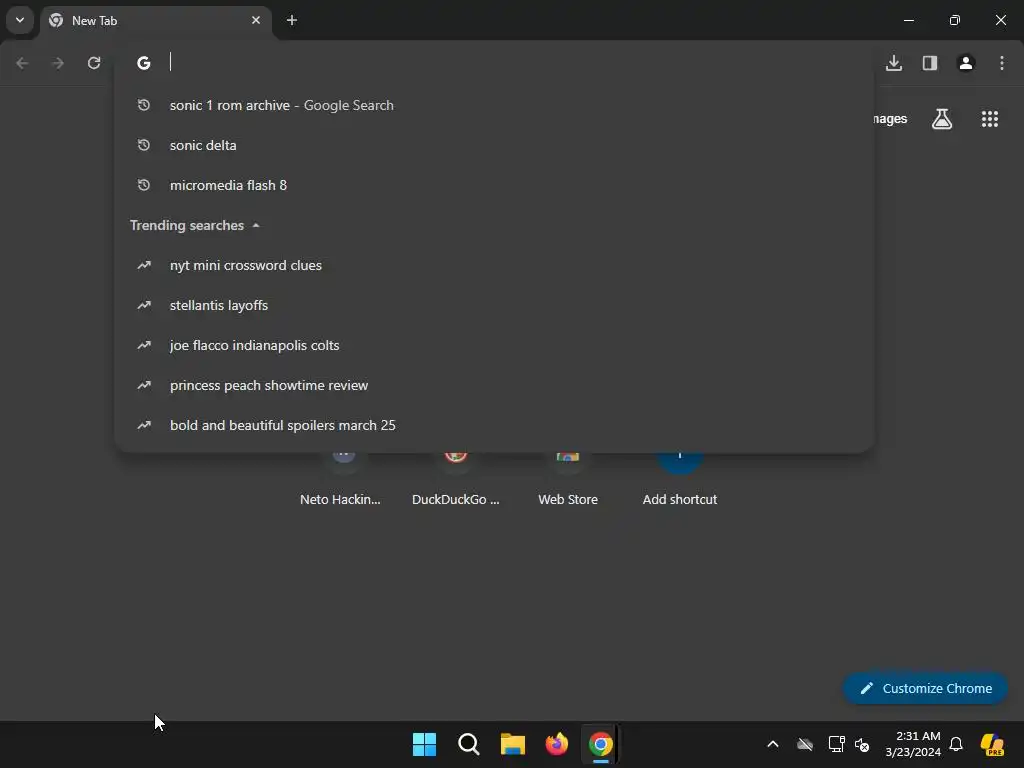
Task: Click the display/network tray icon
Action: point(836,744)
